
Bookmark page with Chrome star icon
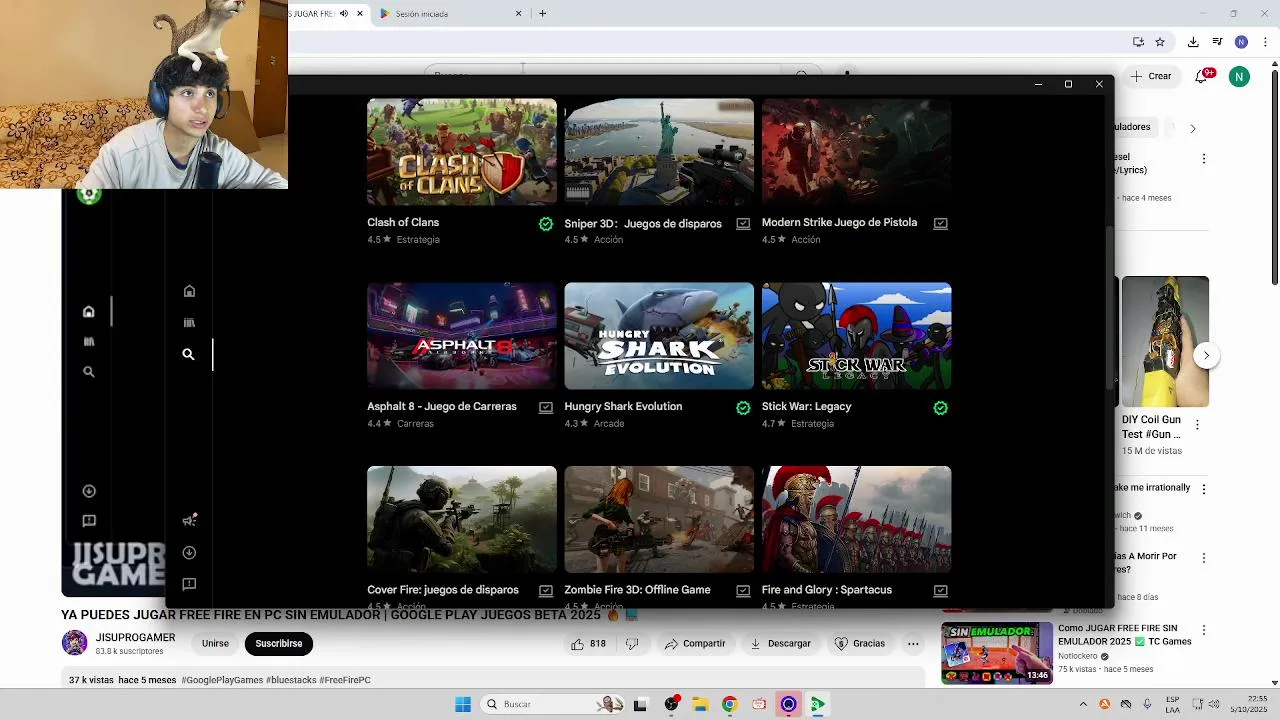(1160, 42)
